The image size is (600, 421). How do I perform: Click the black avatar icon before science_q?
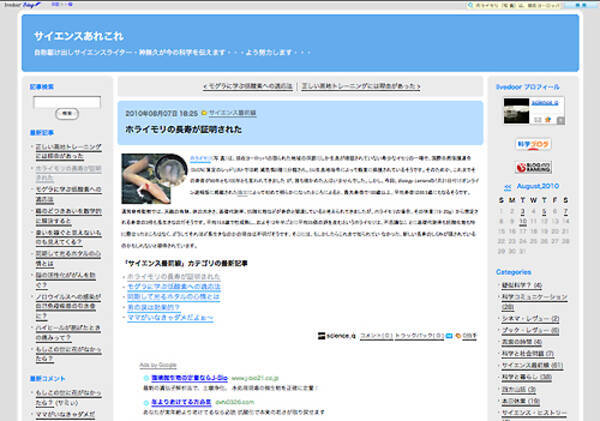click(x=321, y=336)
